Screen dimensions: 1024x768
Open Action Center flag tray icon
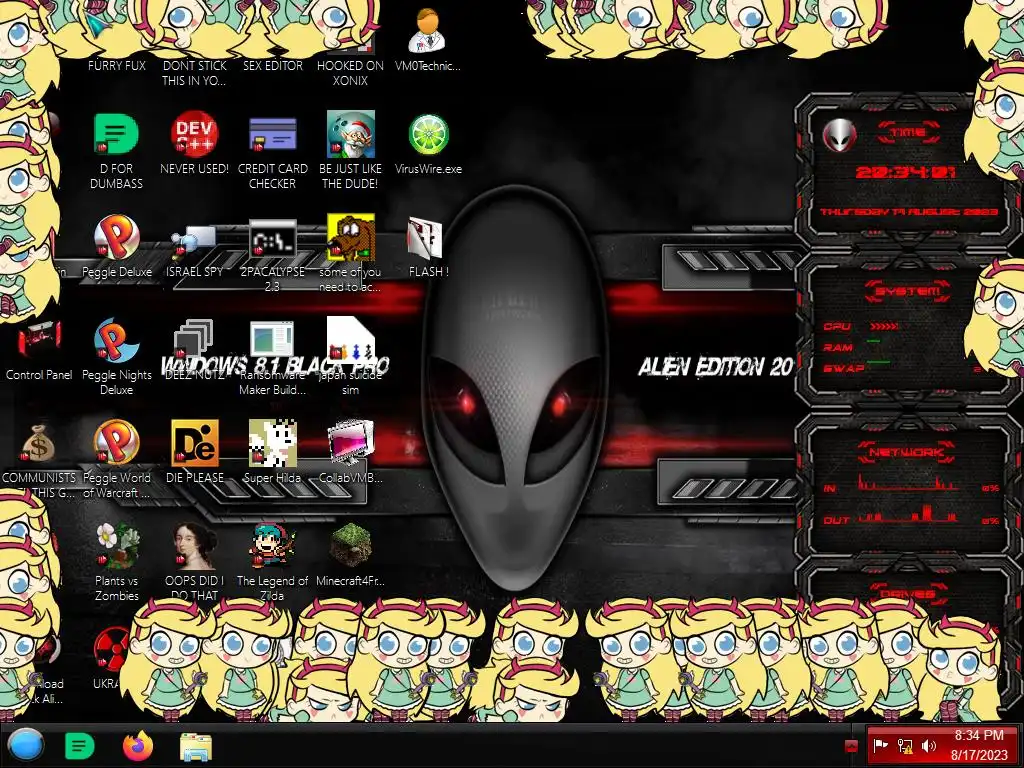coord(881,745)
